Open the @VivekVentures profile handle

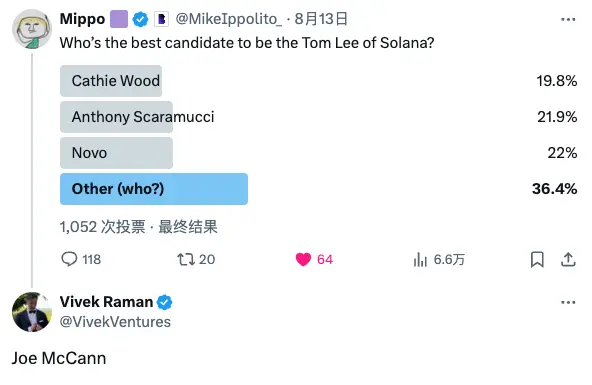115,322
